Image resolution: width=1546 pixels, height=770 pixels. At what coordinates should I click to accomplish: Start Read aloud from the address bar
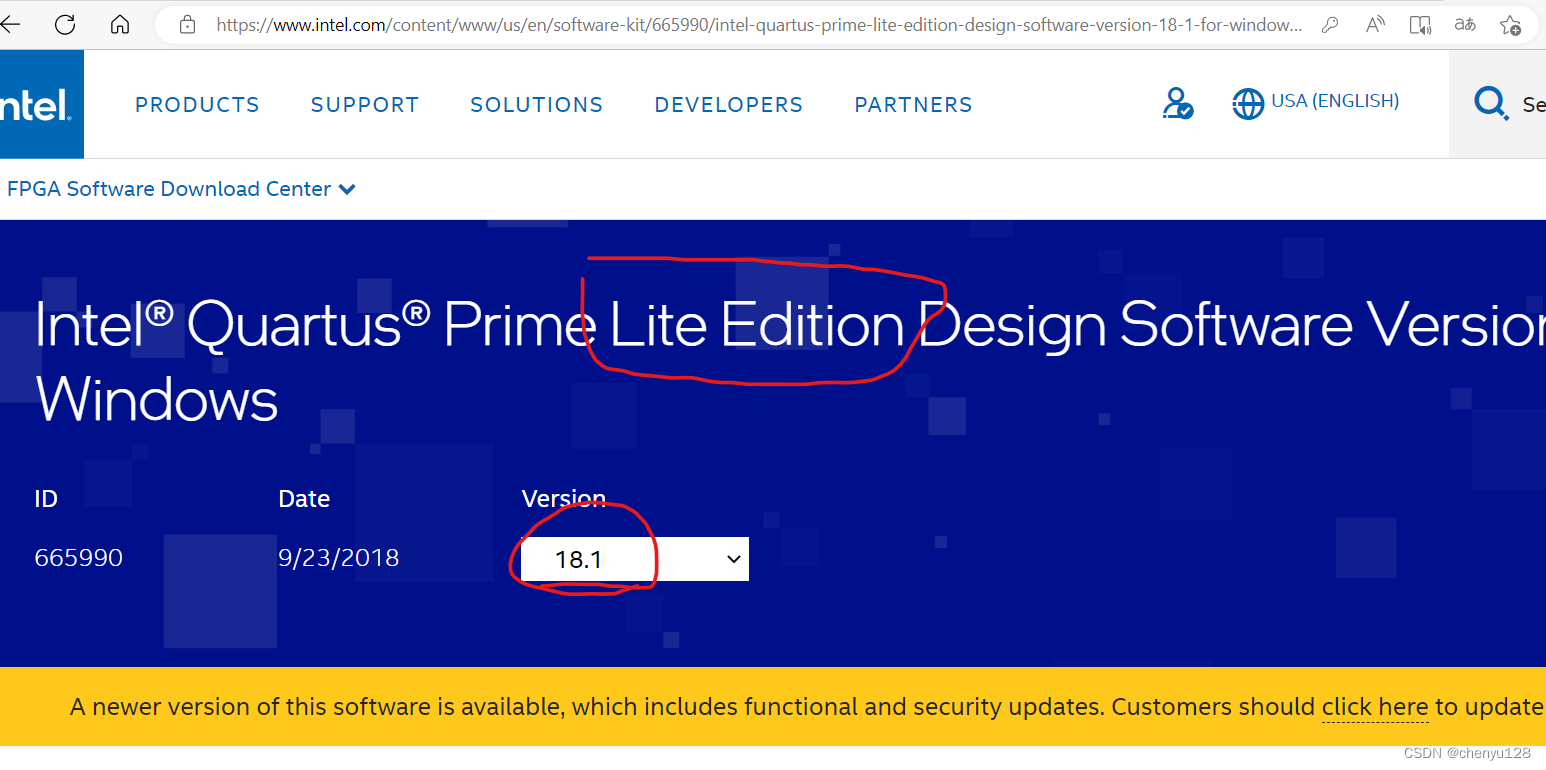pos(1375,25)
